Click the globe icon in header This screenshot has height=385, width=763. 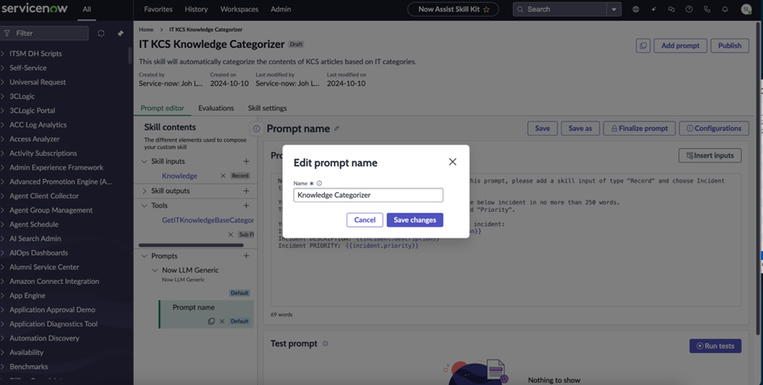click(636, 9)
